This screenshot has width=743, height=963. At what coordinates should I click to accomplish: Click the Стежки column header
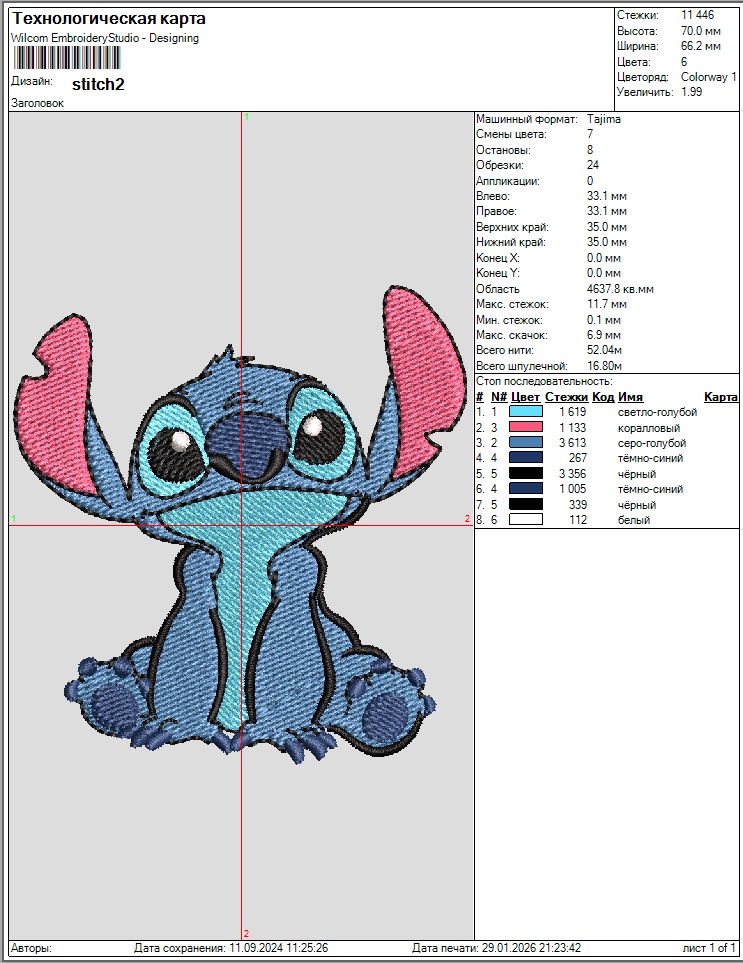pyautogui.click(x=566, y=397)
